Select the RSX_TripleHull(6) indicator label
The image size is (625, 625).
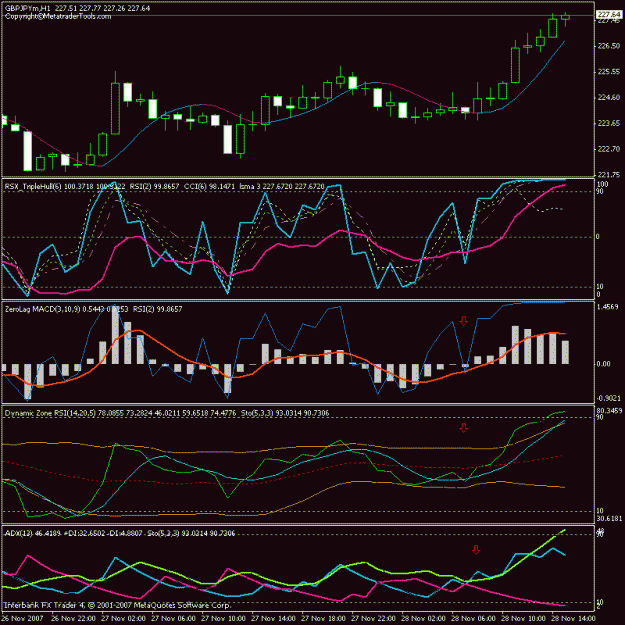click(x=33, y=186)
